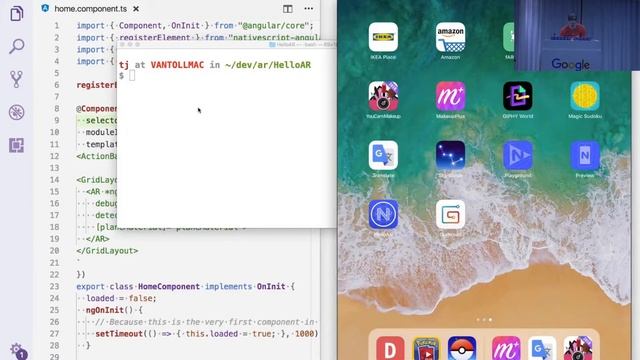Open the Manage gear with update badge
The image size is (640, 360).
[18, 351]
